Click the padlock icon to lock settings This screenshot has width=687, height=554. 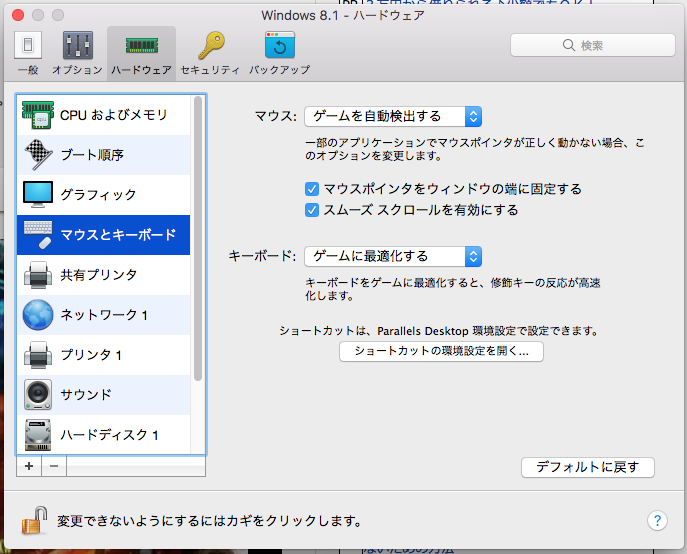click(35, 521)
